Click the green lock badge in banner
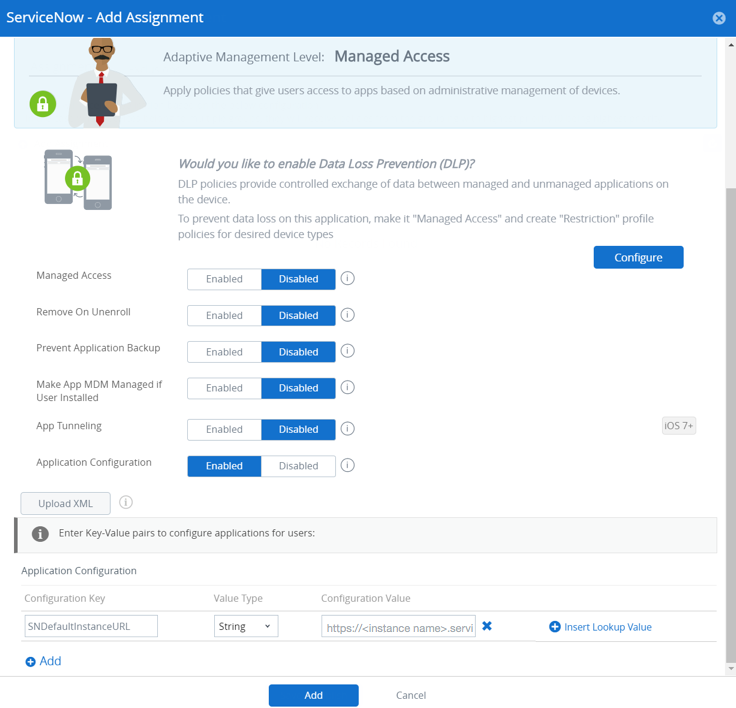The image size is (736, 708). [43, 104]
